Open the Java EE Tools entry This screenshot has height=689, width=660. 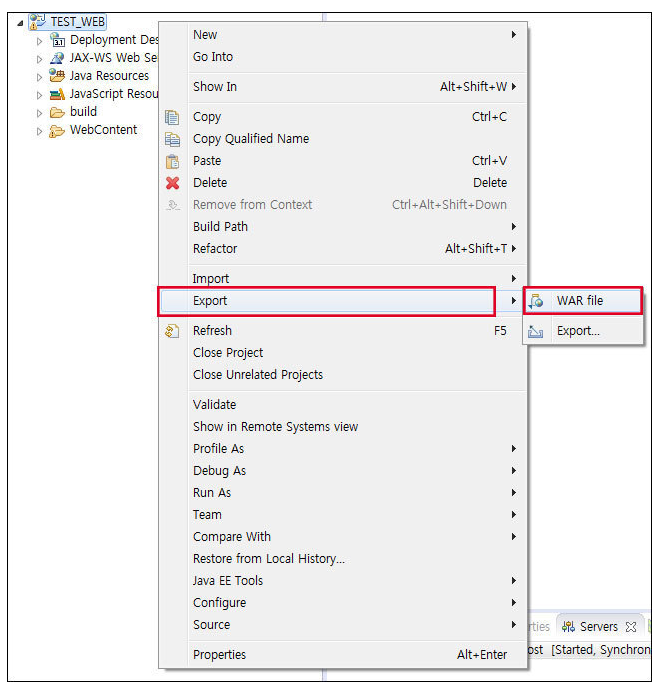point(343,580)
